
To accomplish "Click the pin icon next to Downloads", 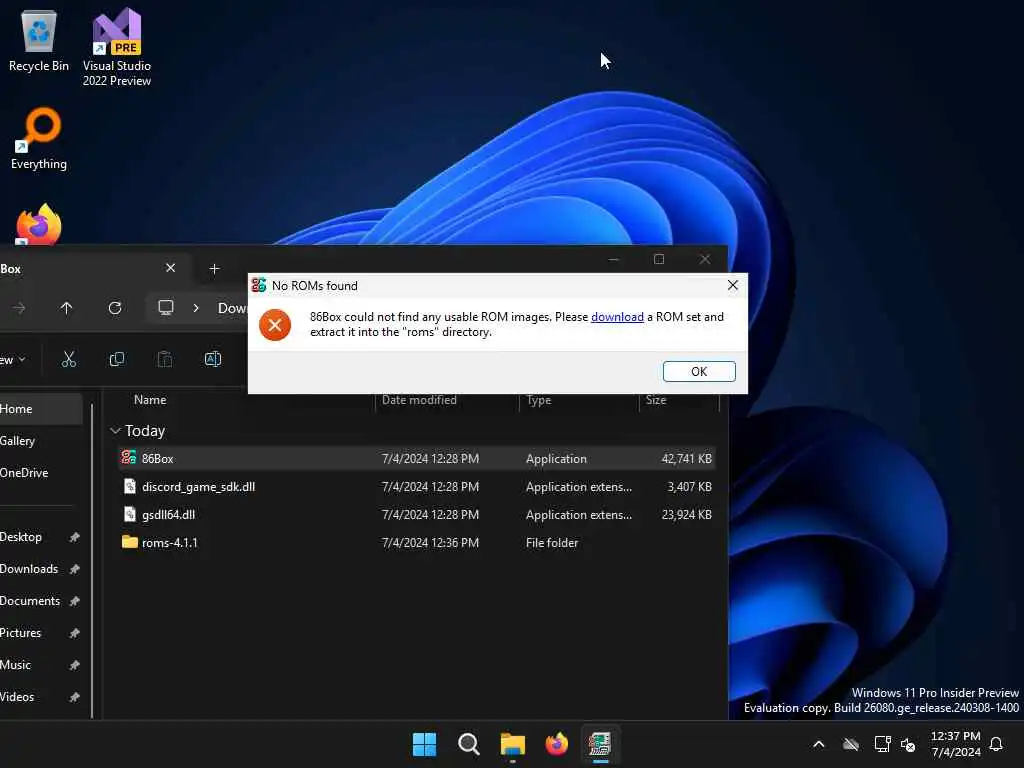I will pyautogui.click(x=74, y=569).
